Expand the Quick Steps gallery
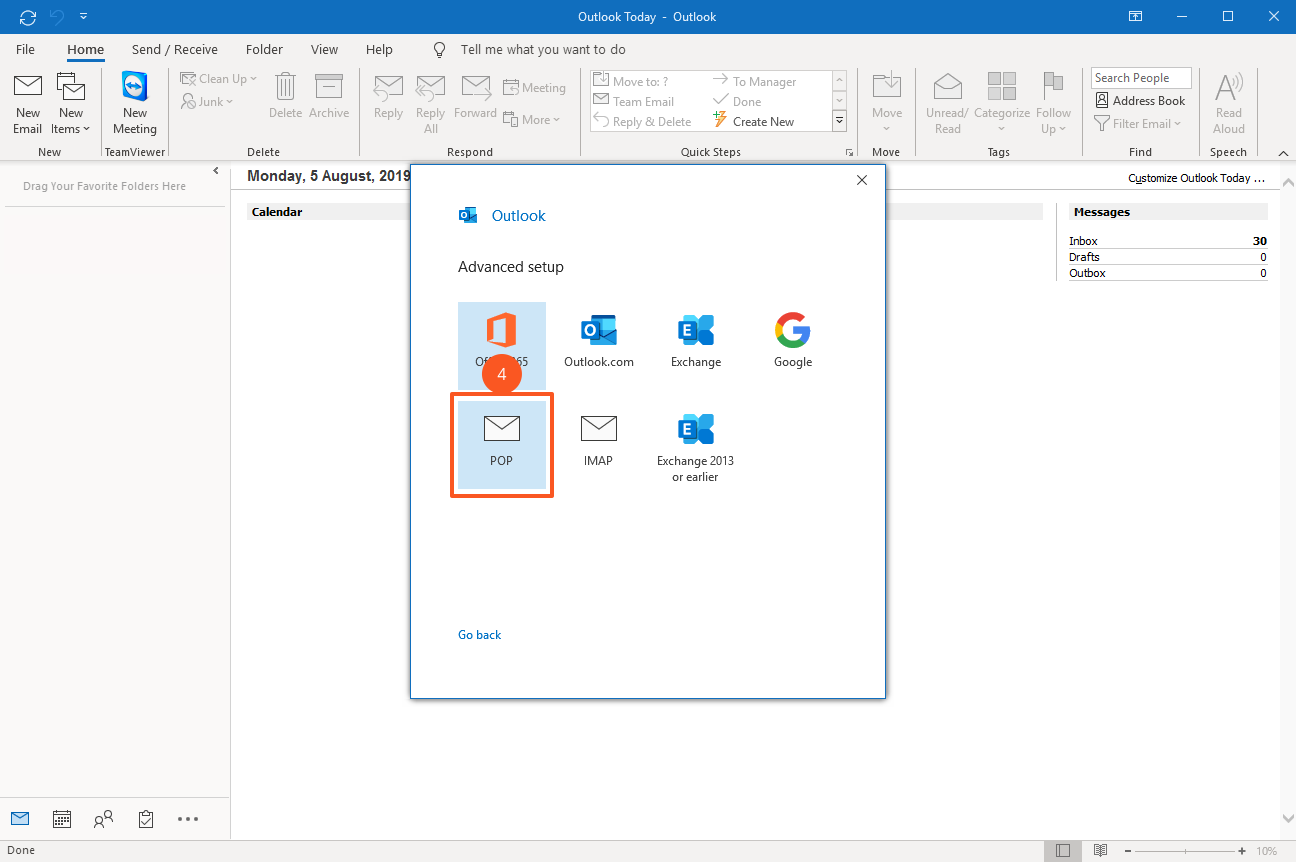The height and width of the screenshot is (862, 1296). 839,121
